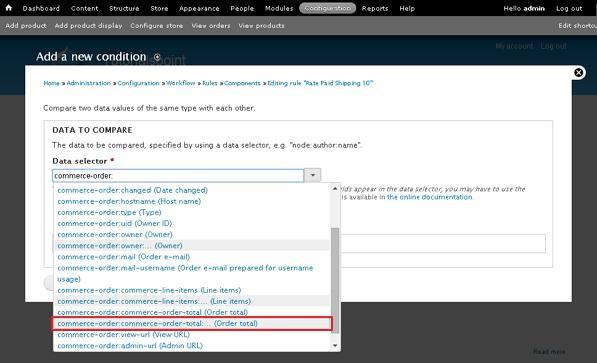This screenshot has height=363, width=597.
Task: Click Rules breadcrumb link
Action: (210, 83)
